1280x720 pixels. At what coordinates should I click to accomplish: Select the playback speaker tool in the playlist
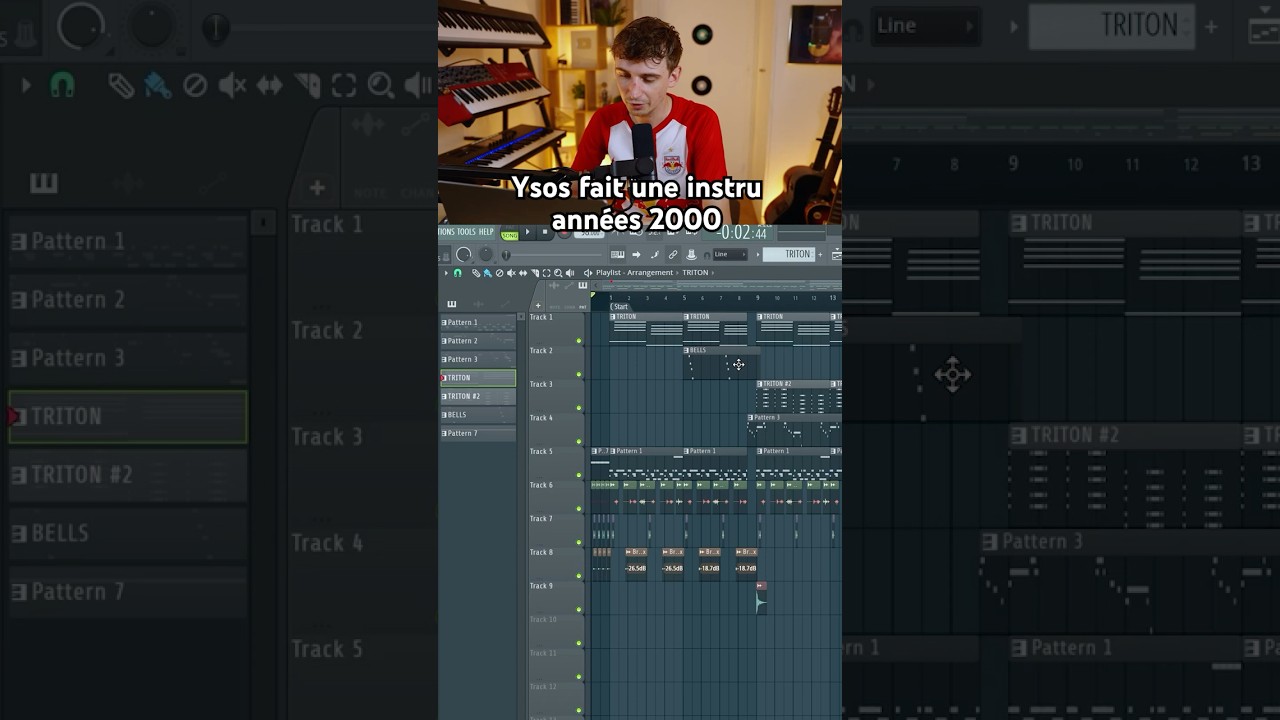[570, 273]
